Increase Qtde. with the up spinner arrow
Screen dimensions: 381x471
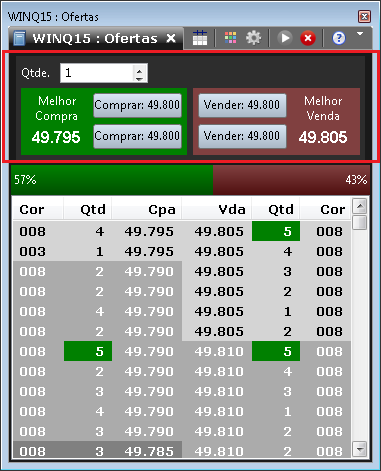139,69
